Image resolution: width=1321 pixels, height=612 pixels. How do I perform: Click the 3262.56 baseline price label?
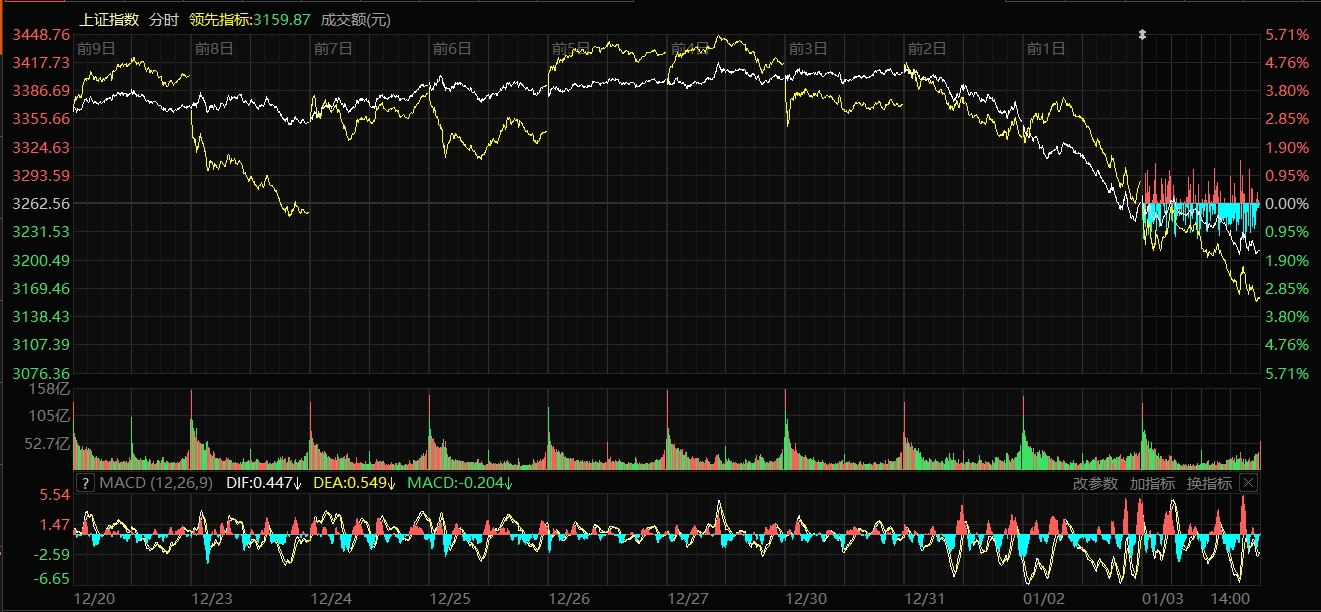point(40,203)
